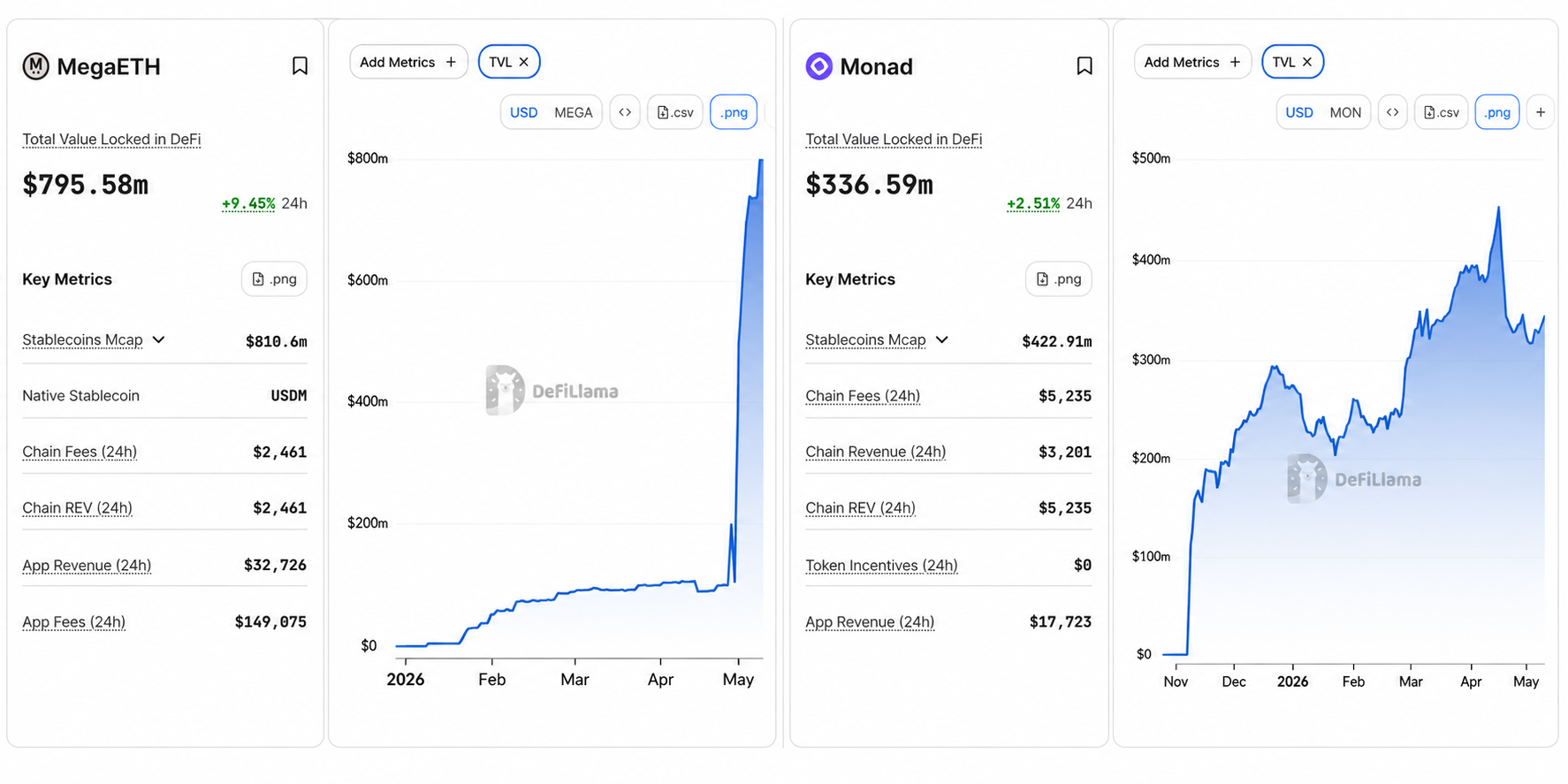This screenshot has height=784, width=1568.
Task: Click the MegaETH title text
Action: tap(109, 66)
